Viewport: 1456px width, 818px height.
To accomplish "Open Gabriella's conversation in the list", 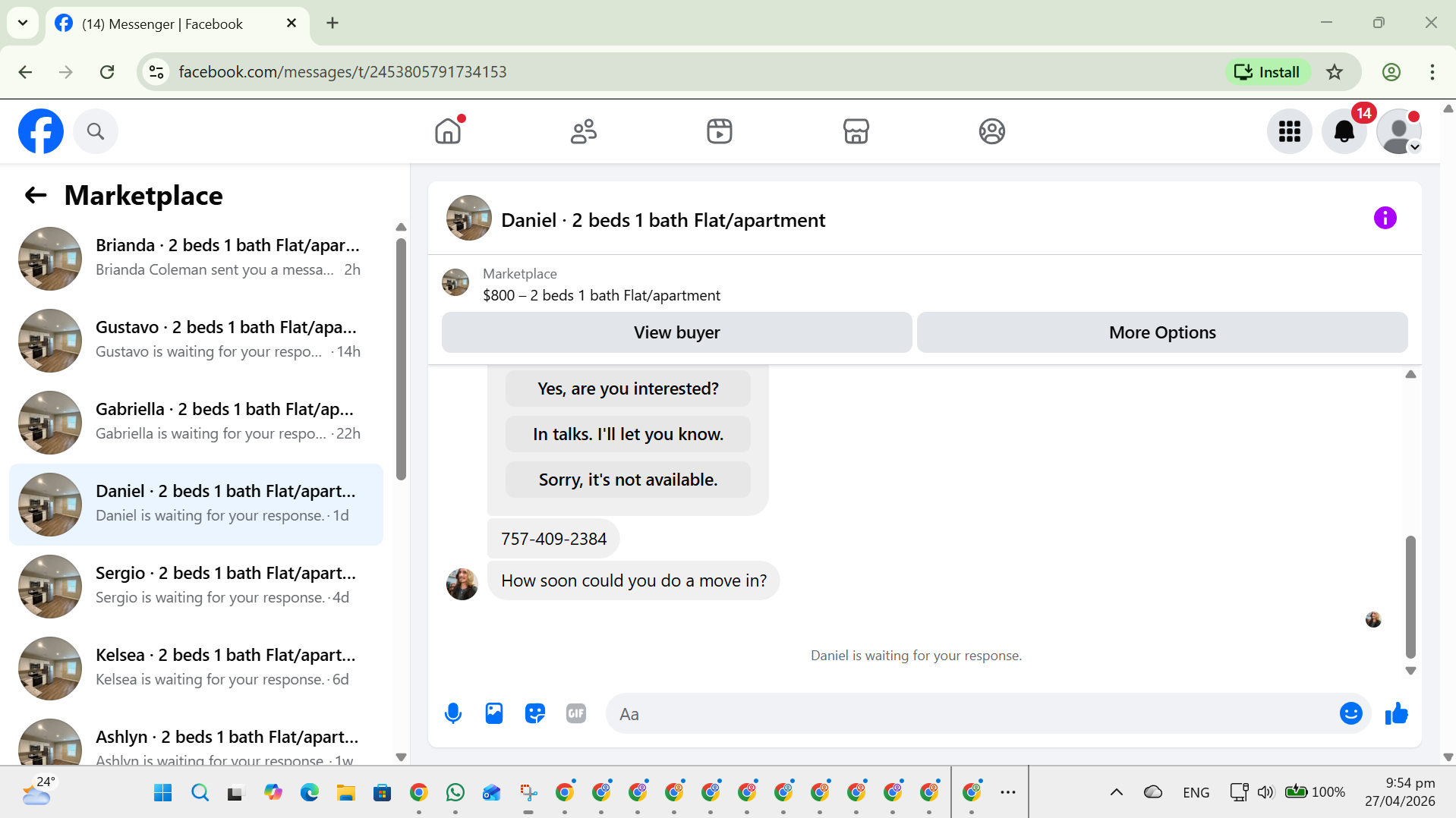I will coord(196,422).
